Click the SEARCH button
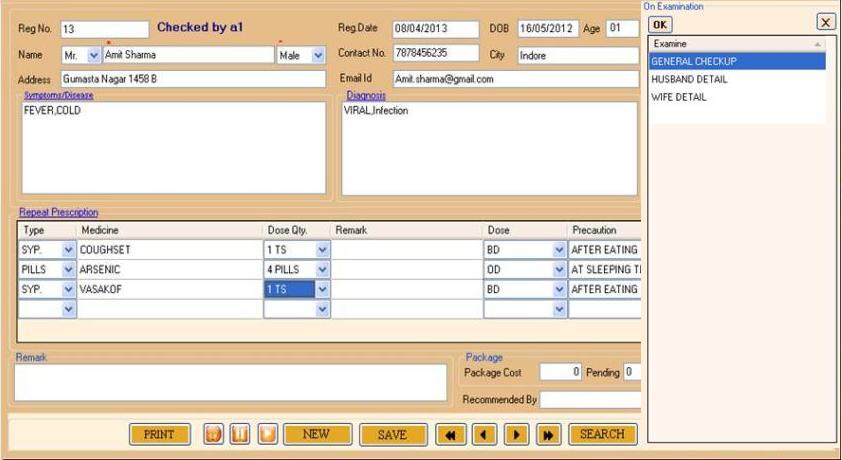Viewport: 842px width, 460px height. click(603, 434)
